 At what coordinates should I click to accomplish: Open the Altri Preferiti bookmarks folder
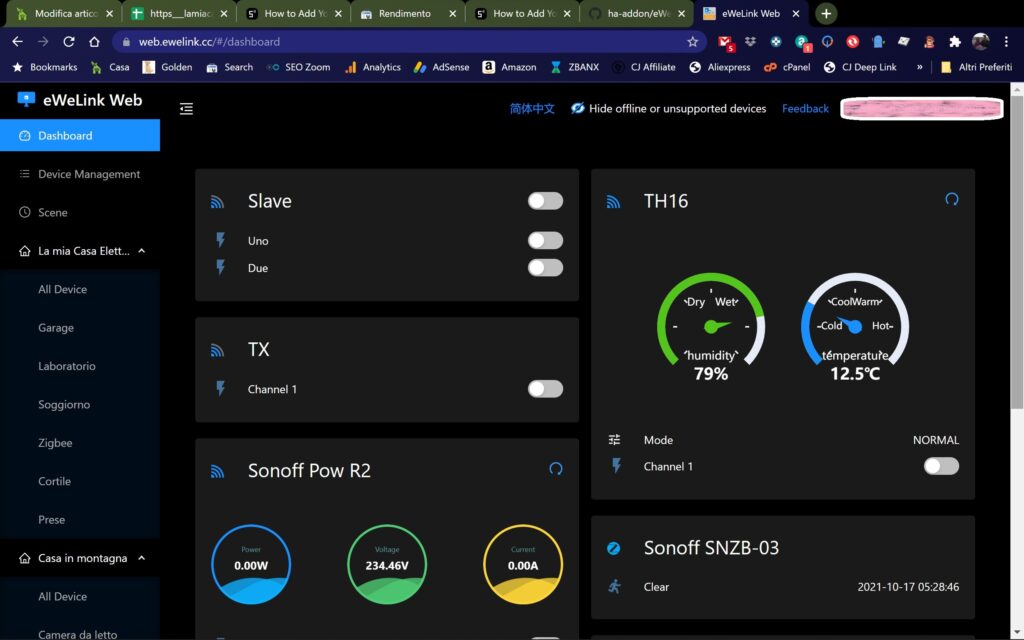point(976,67)
